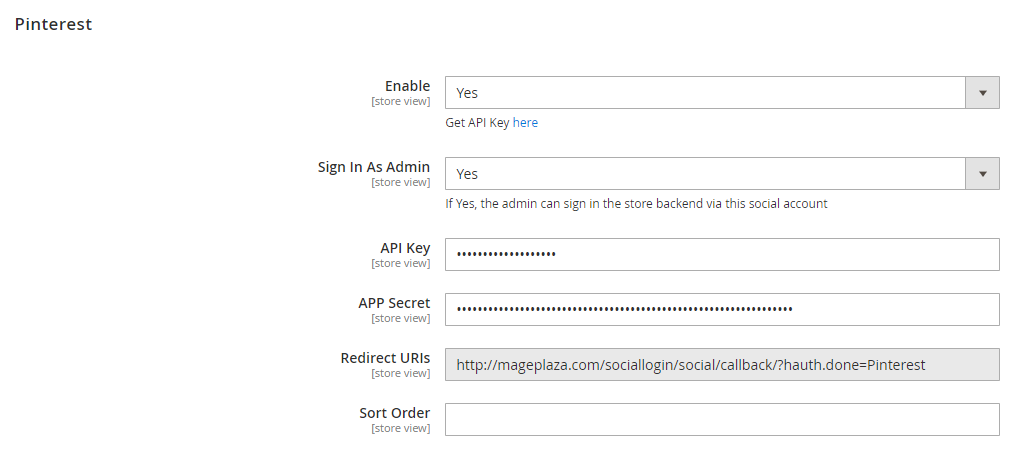Image resolution: width=1027 pixels, height=472 pixels.
Task: Expand the Sign In As Admin dropdown
Action: 705,174
